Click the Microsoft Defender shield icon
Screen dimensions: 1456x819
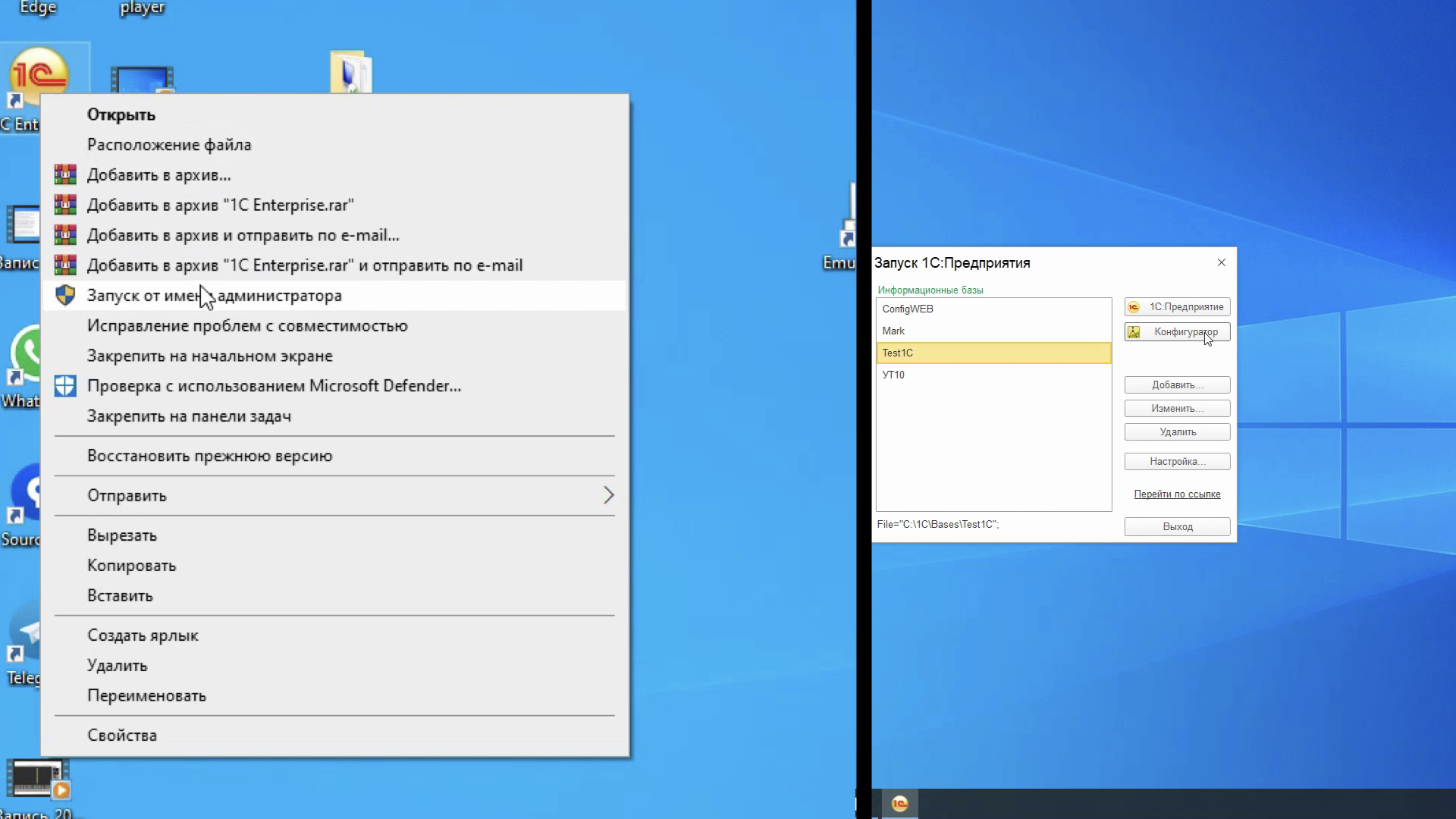tap(65, 386)
